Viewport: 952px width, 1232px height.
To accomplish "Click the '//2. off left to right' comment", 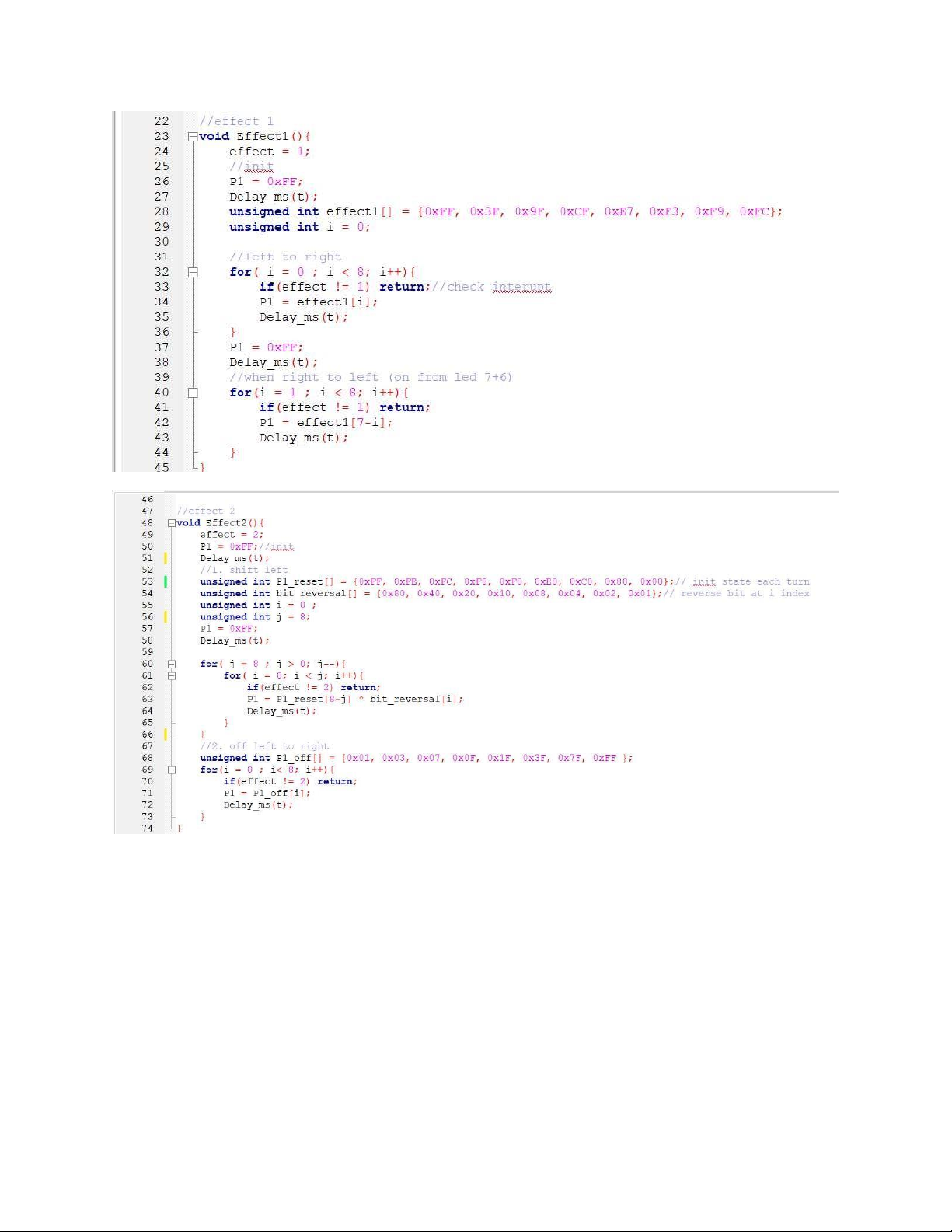I will pyautogui.click(x=264, y=746).
